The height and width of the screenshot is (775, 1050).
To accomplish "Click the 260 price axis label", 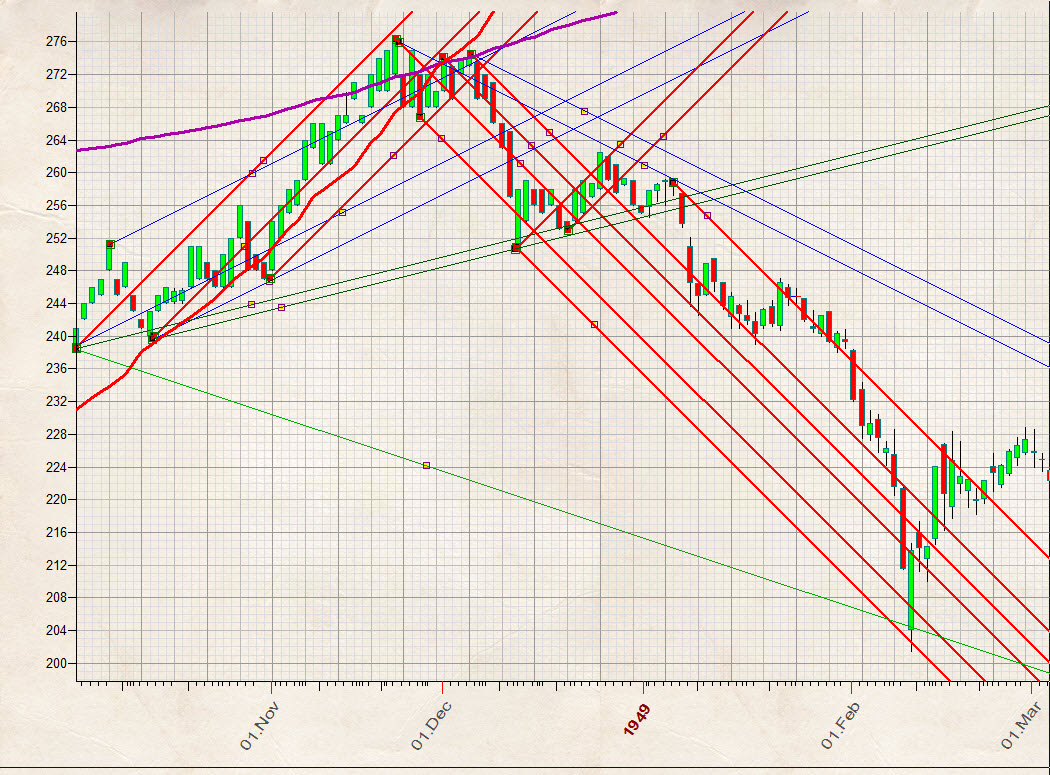I will 55,172.
